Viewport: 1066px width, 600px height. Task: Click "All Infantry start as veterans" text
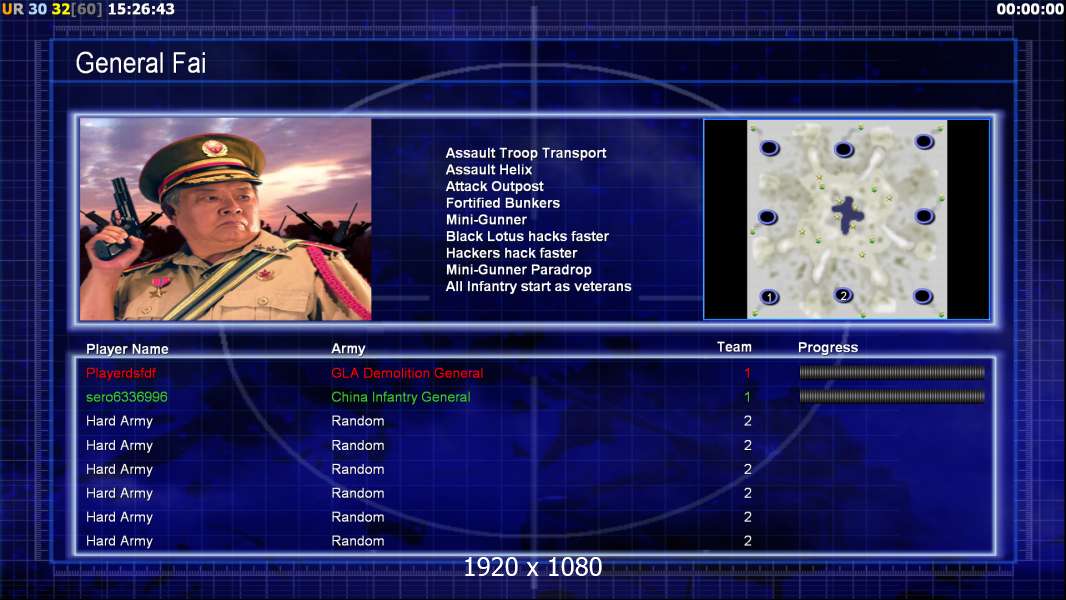tap(538, 286)
